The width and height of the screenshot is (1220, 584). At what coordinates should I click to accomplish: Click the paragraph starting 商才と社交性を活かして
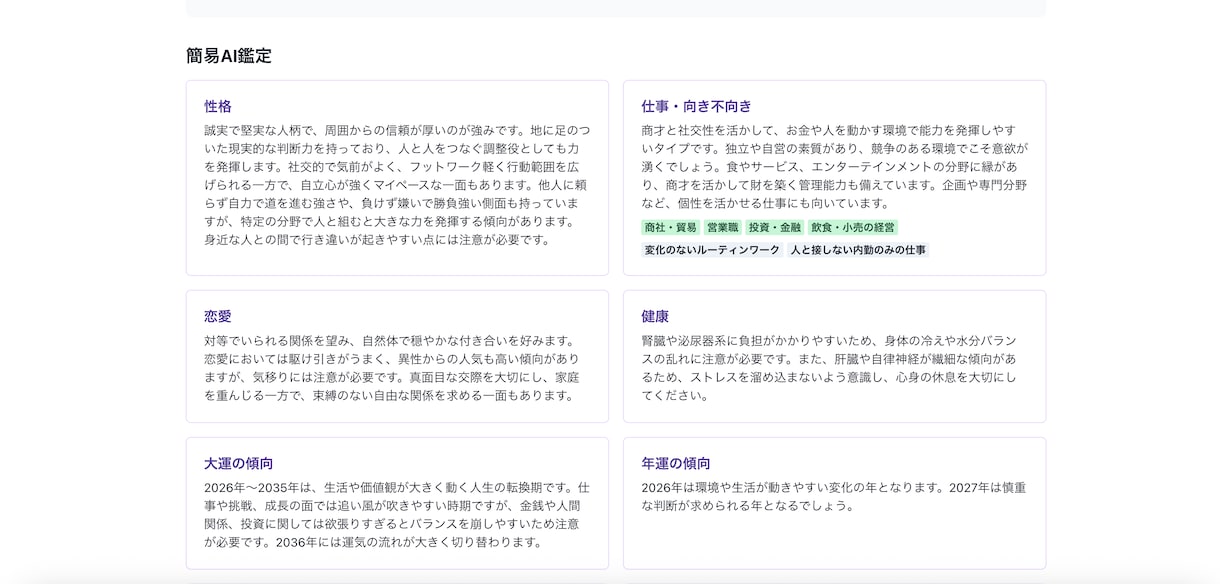pyautogui.click(x=834, y=167)
